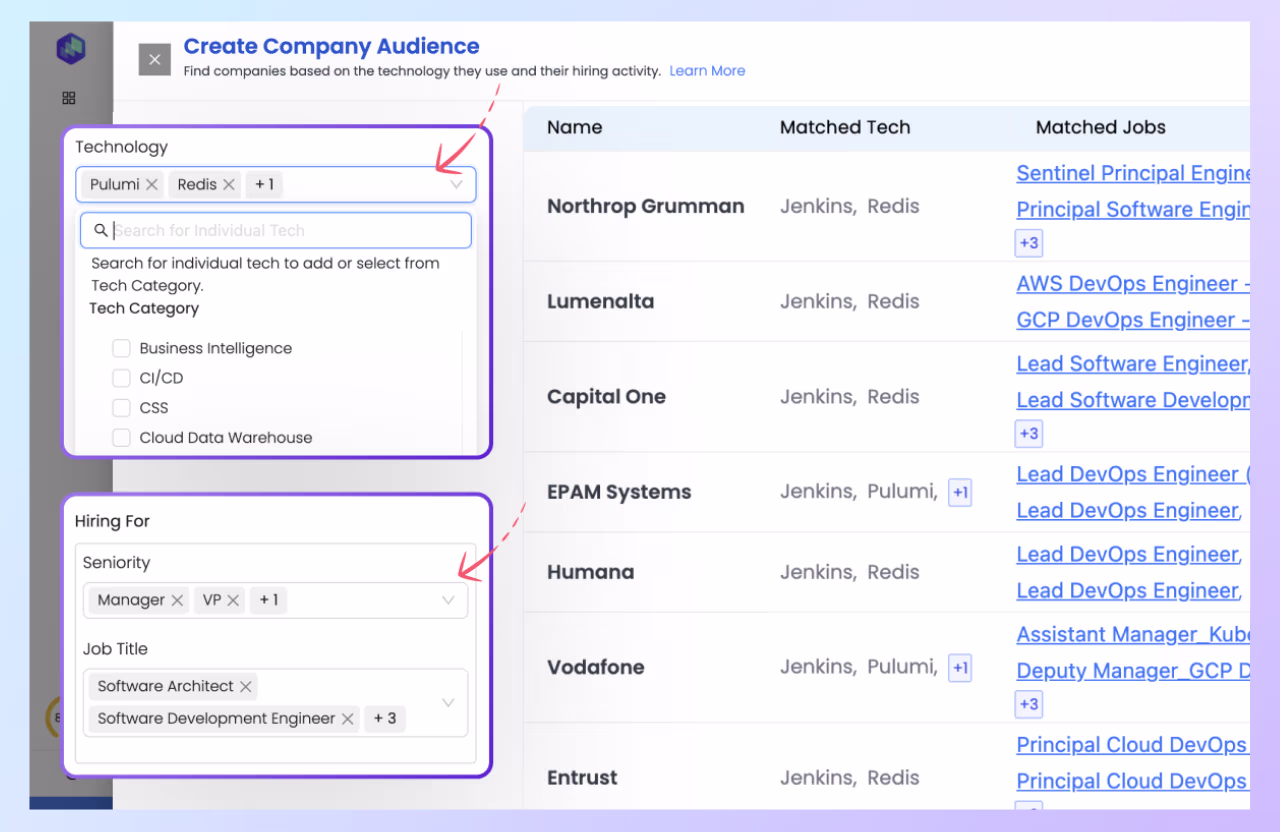Click the Tech Category heading

(144, 308)
